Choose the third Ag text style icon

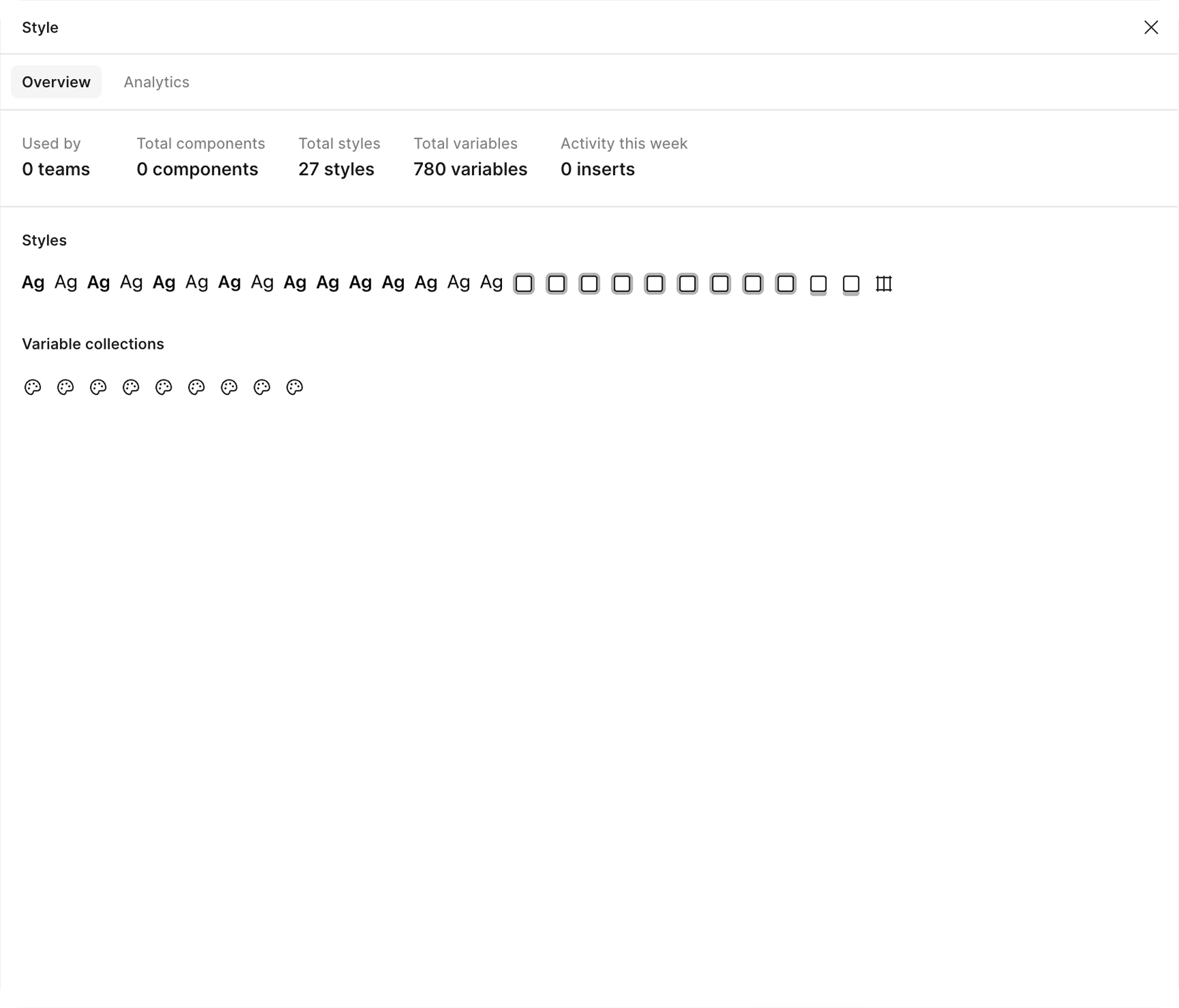tap(98, 282)
